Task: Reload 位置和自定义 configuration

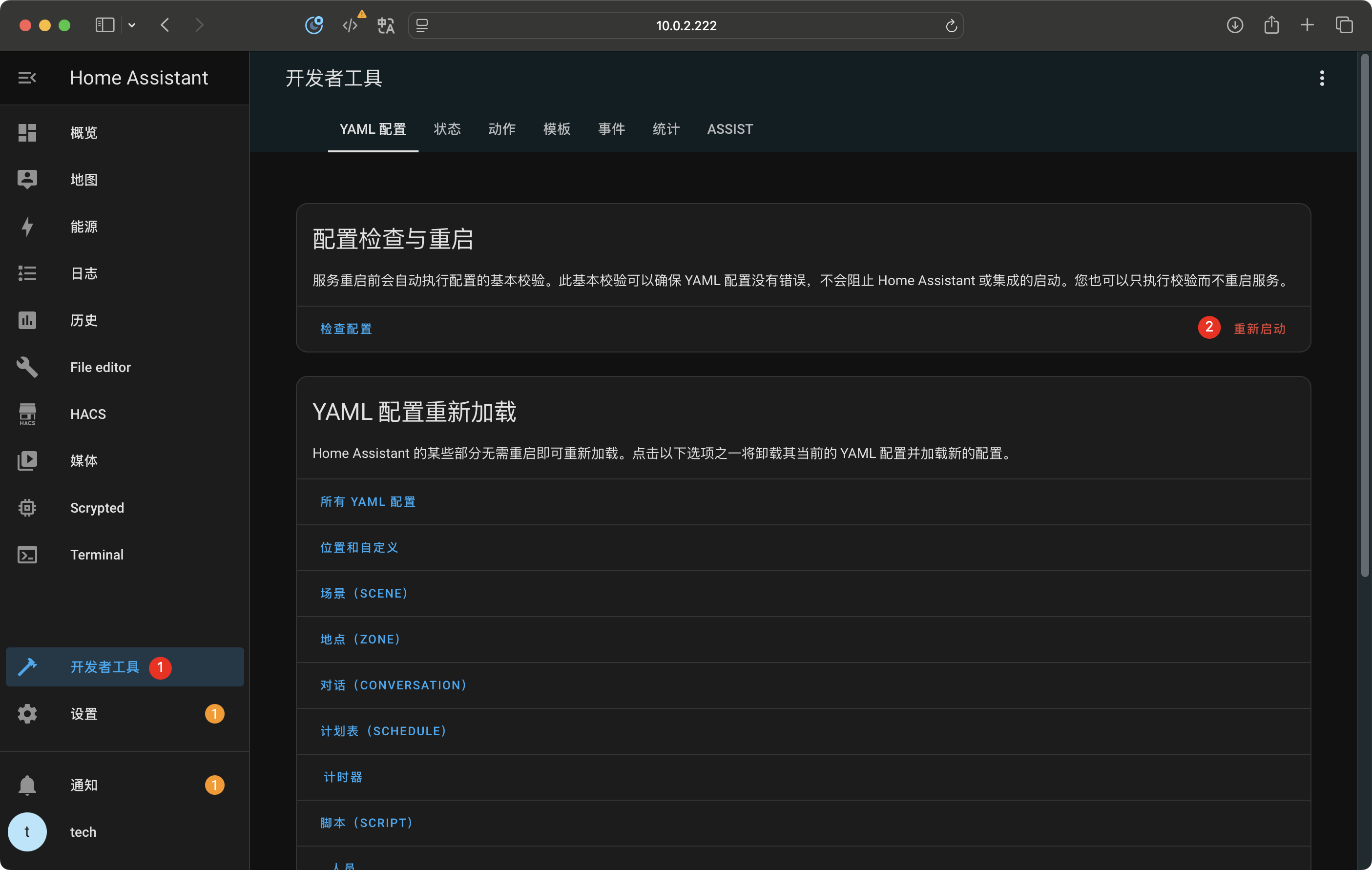Action: pos(359,547)
